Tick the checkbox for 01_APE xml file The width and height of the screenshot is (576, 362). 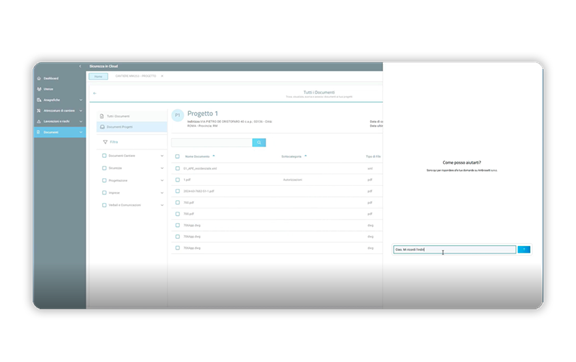tap(177, 168)
